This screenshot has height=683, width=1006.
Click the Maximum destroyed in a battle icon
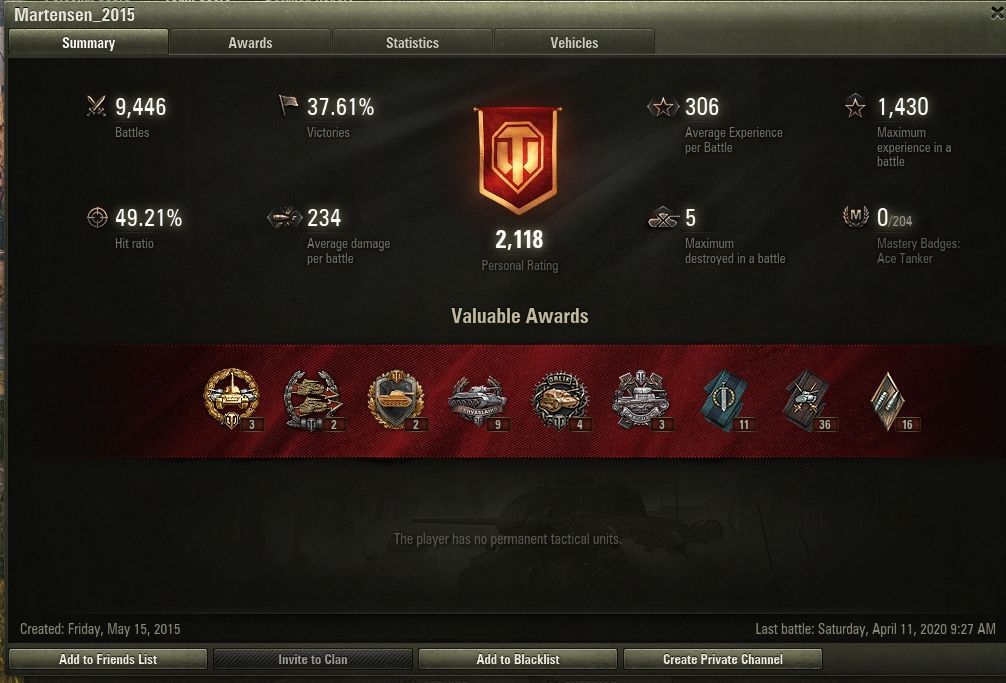(x=663, y=218)
